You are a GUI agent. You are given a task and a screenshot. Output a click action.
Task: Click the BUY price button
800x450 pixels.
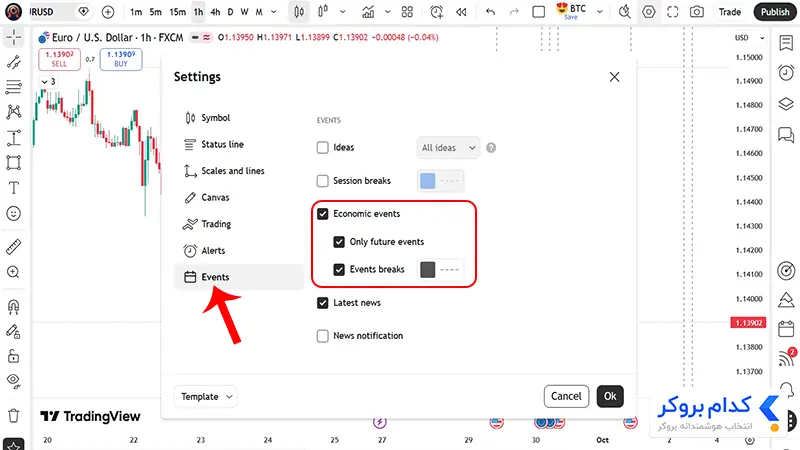click(x=121, y=59)
